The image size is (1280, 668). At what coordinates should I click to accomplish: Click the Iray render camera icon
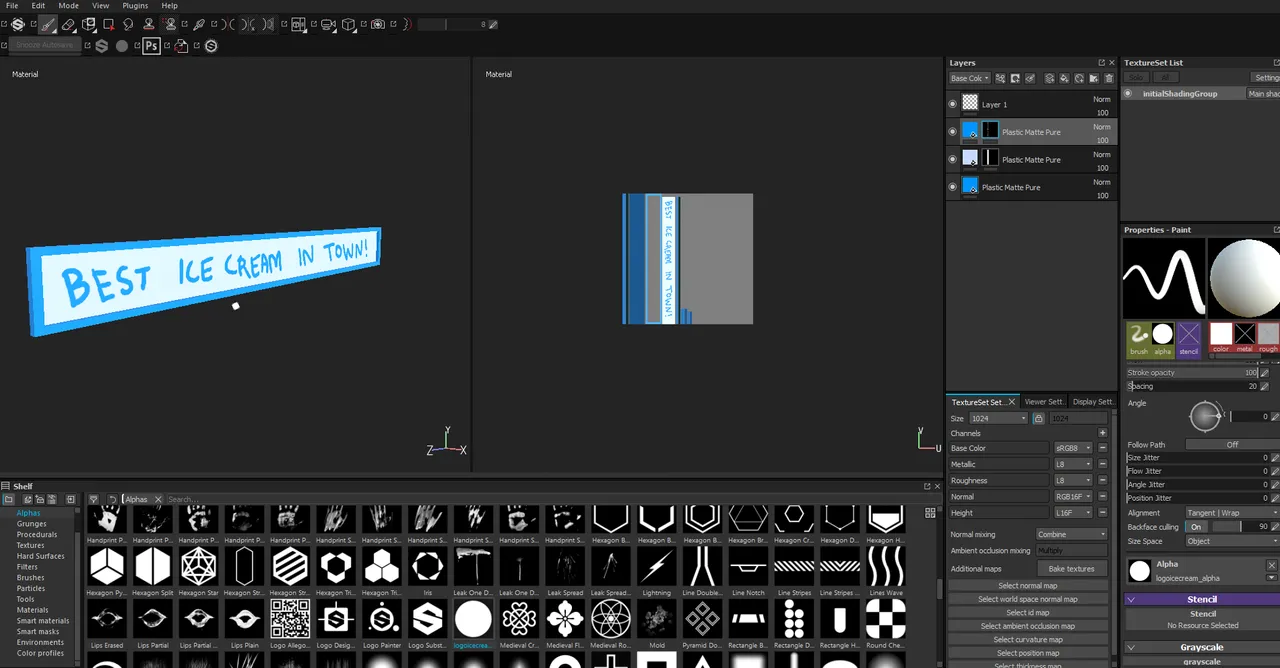[378, 25]
